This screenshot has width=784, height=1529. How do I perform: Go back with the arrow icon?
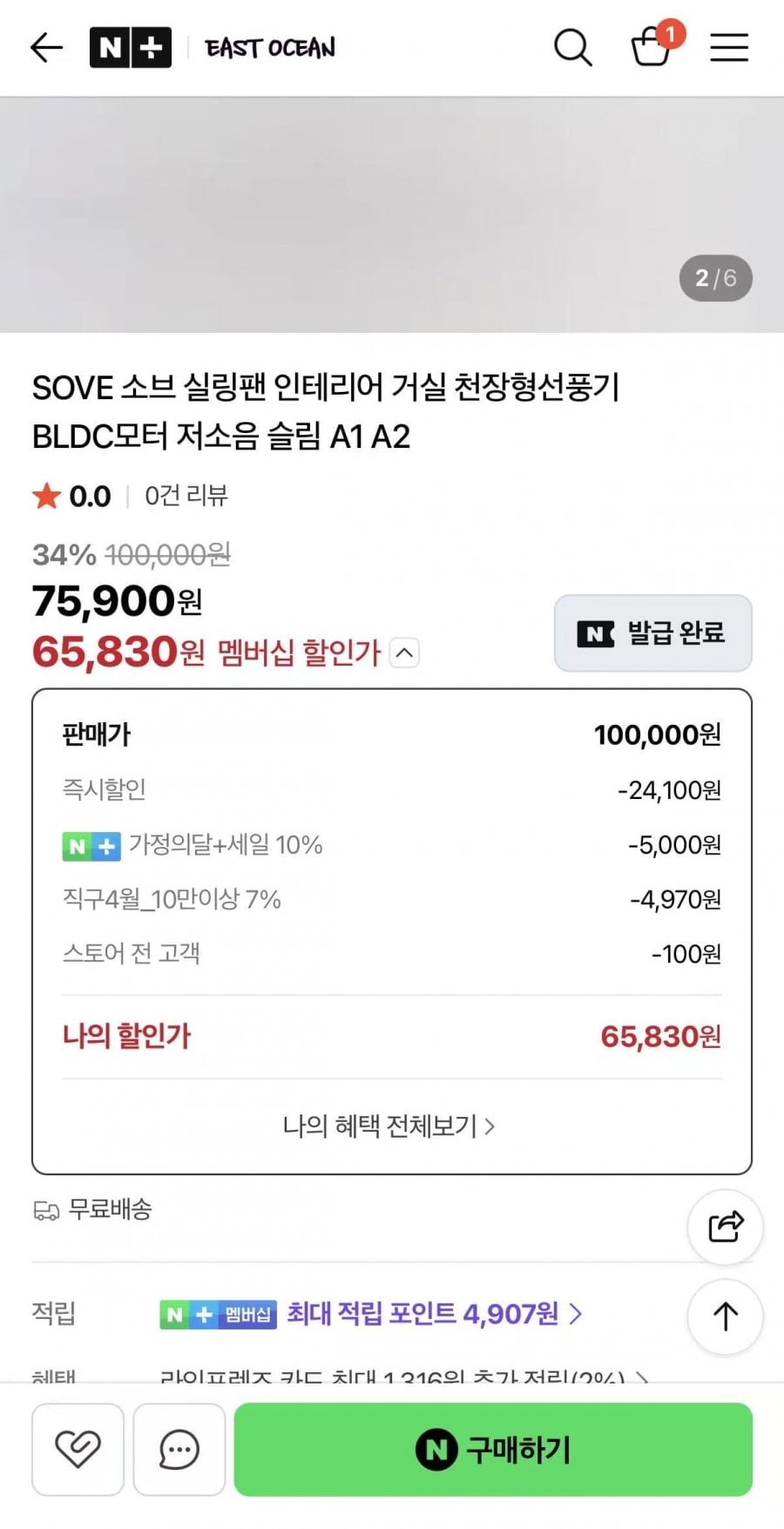coord(46,47)
